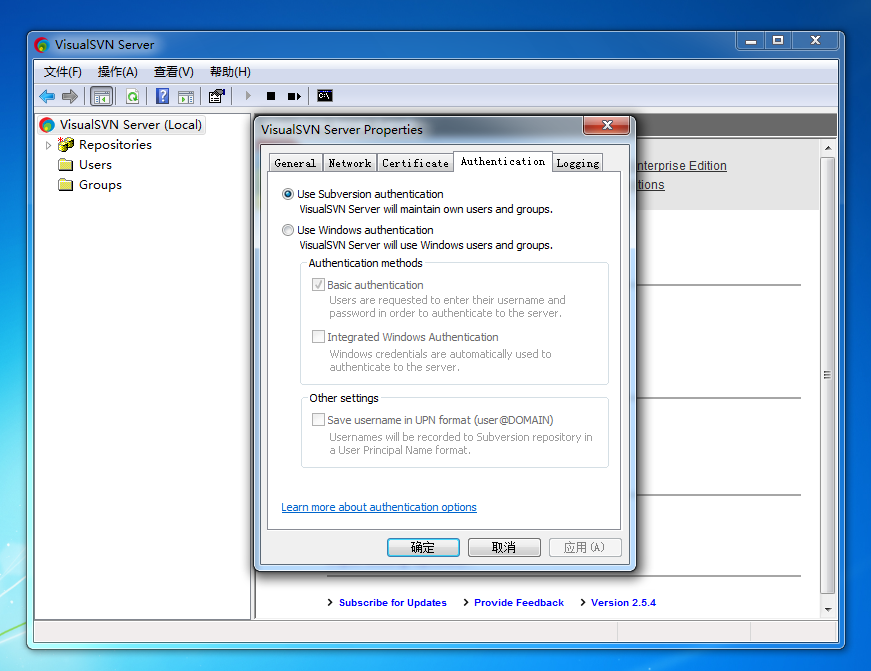Toggle the console tree pane icon
871x671 pixels.
click(x=102, y=97)
